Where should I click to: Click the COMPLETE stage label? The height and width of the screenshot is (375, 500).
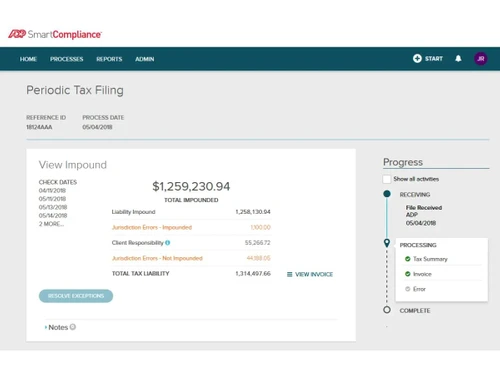click(x=415, y=311)
